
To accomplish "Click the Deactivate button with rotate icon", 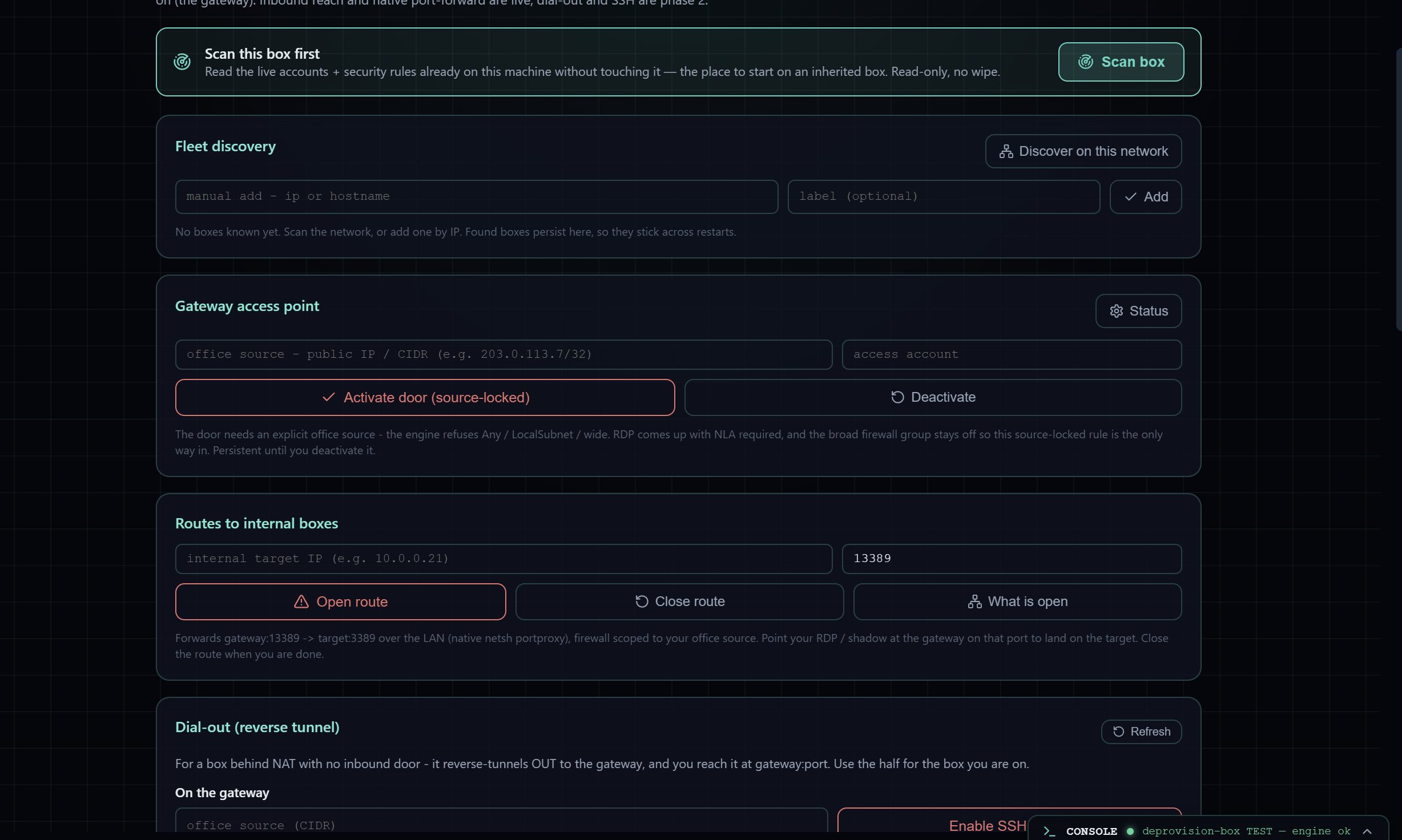I will (933, 397).
